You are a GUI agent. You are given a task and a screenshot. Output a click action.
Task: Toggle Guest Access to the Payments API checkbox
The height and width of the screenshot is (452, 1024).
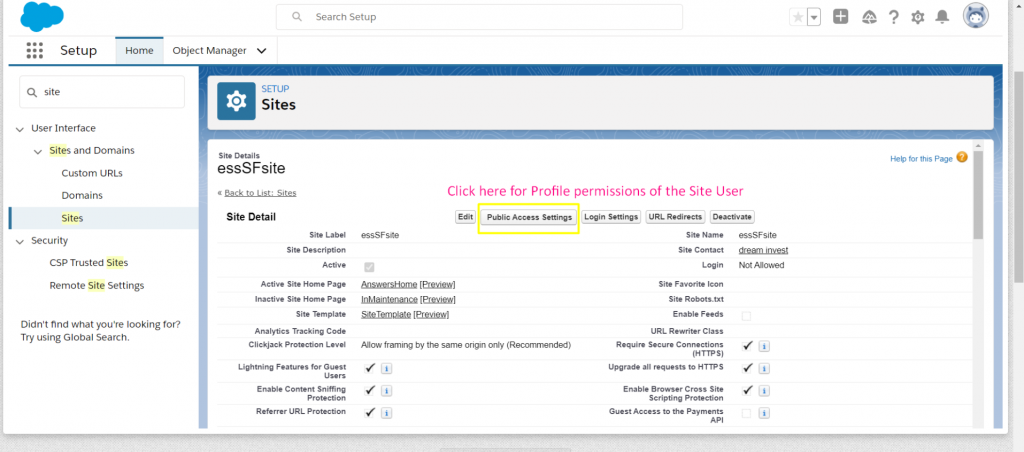746,412
